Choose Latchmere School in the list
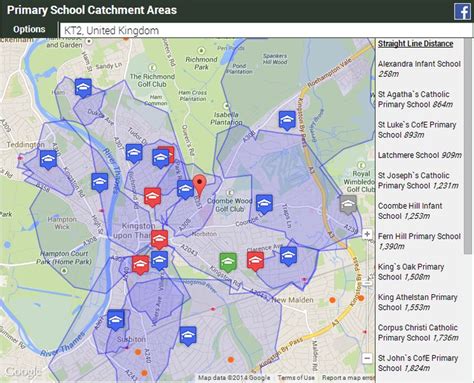474x383 pixels. pyautogui.click(x=420, y=155)
